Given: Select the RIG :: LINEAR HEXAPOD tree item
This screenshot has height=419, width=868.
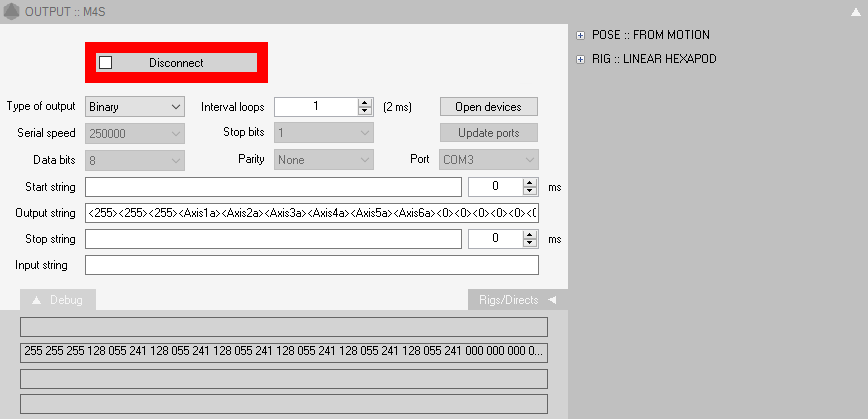Looking at the screenshot, I should click(654, 59).
